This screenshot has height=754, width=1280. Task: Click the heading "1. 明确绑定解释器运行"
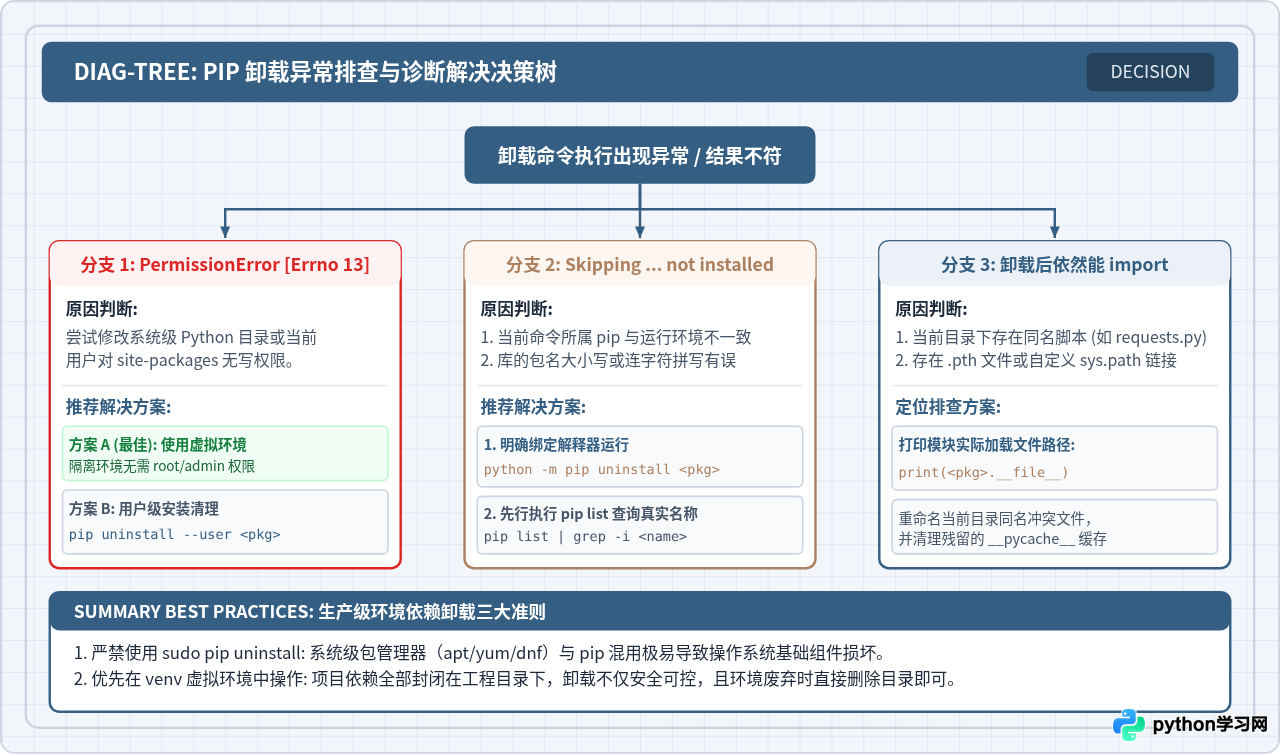coord(557,445)
